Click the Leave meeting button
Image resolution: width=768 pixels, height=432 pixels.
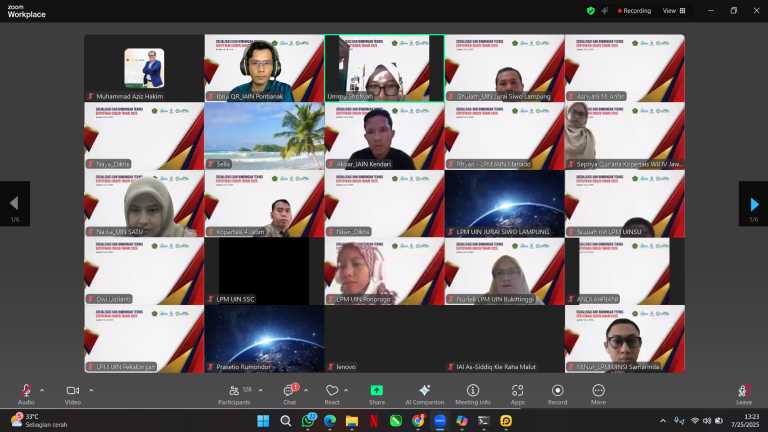(743, 391)
